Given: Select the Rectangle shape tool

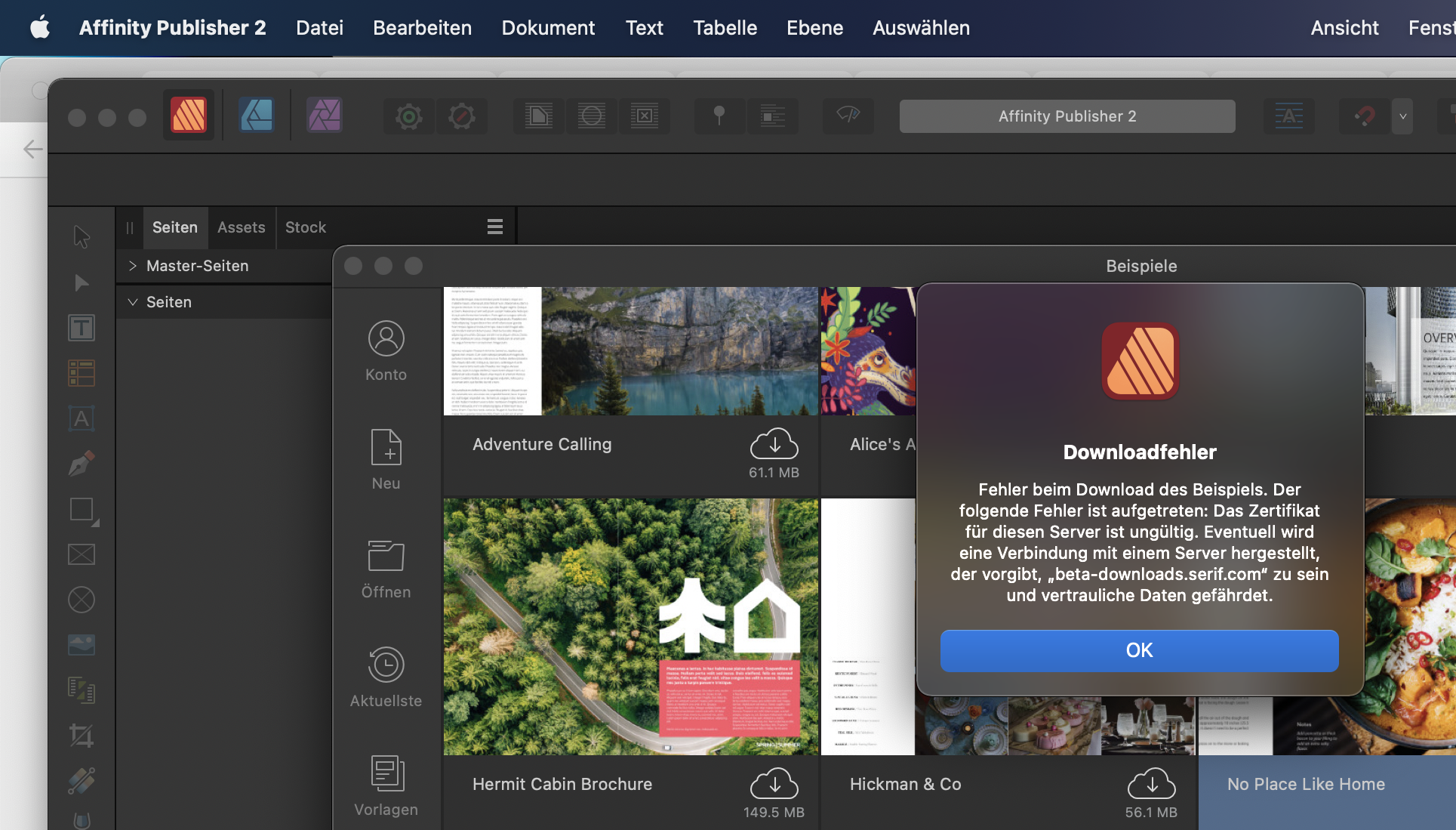Looking at the screenshot, I should point(82,511).
